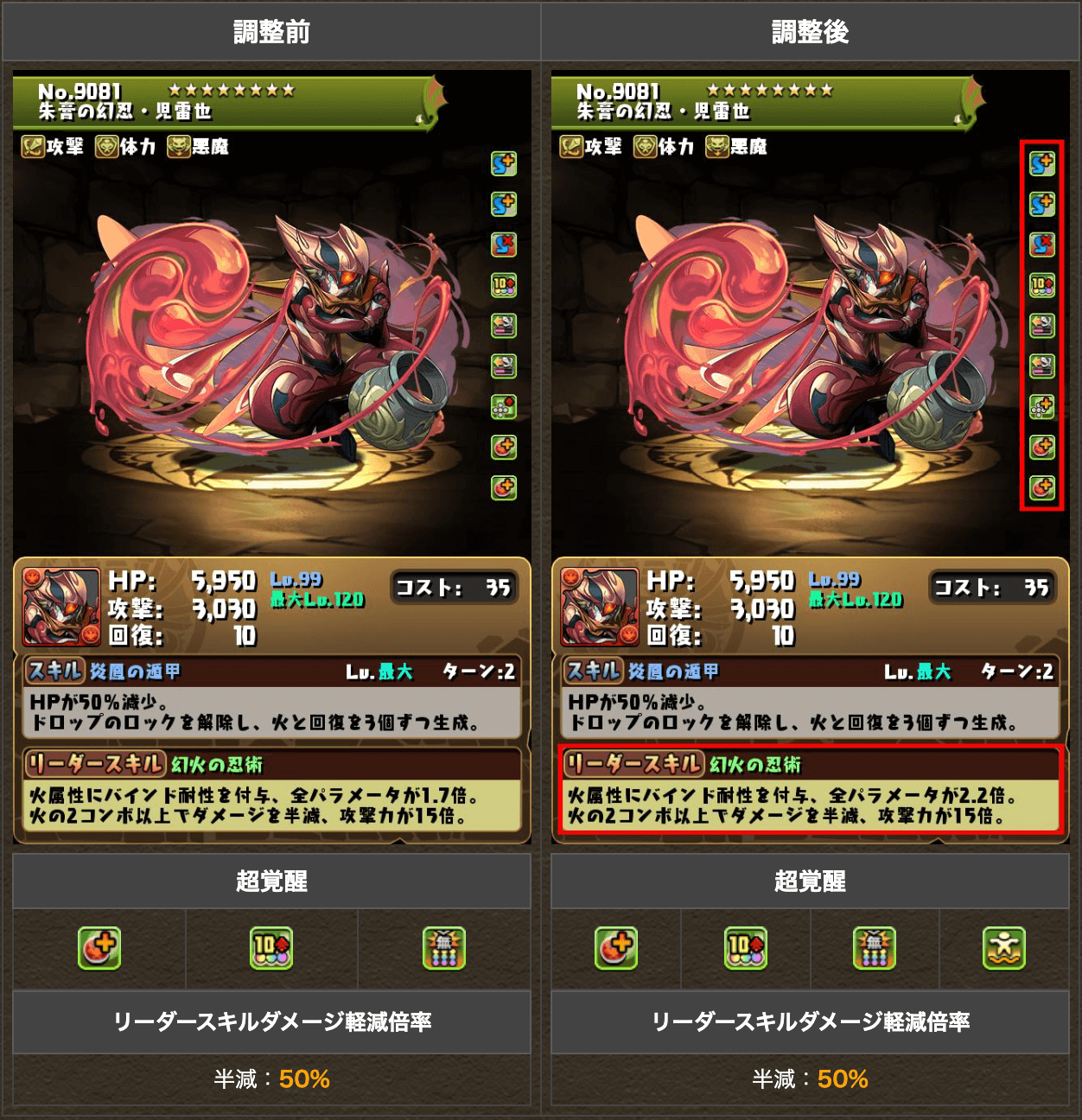Select the 10-combo awakening inside the red-outlined awakening column
Image resolution: width=1082 pixels, height=1120 pixels.
coord(1042,285)
